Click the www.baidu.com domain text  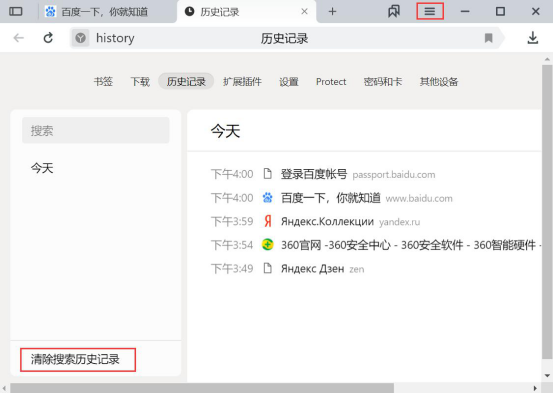(419, 199)
